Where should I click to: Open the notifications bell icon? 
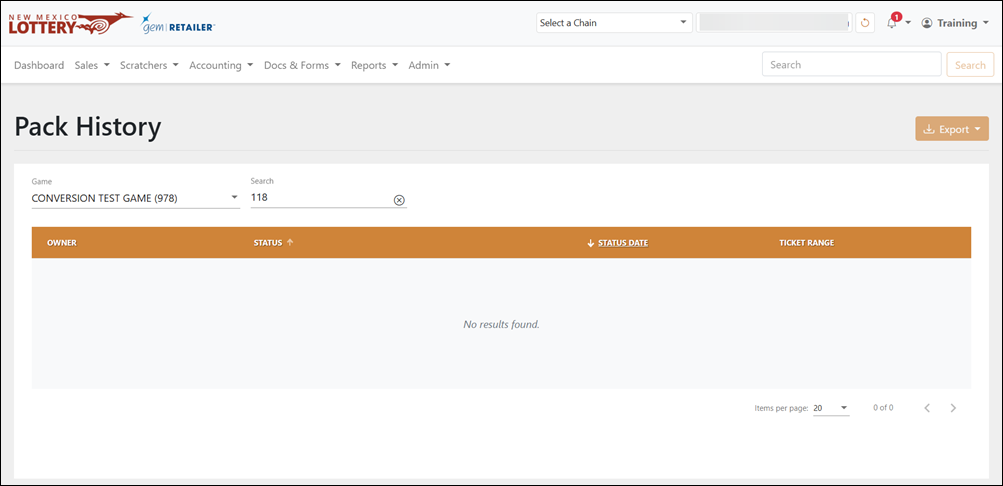point(892,23)
